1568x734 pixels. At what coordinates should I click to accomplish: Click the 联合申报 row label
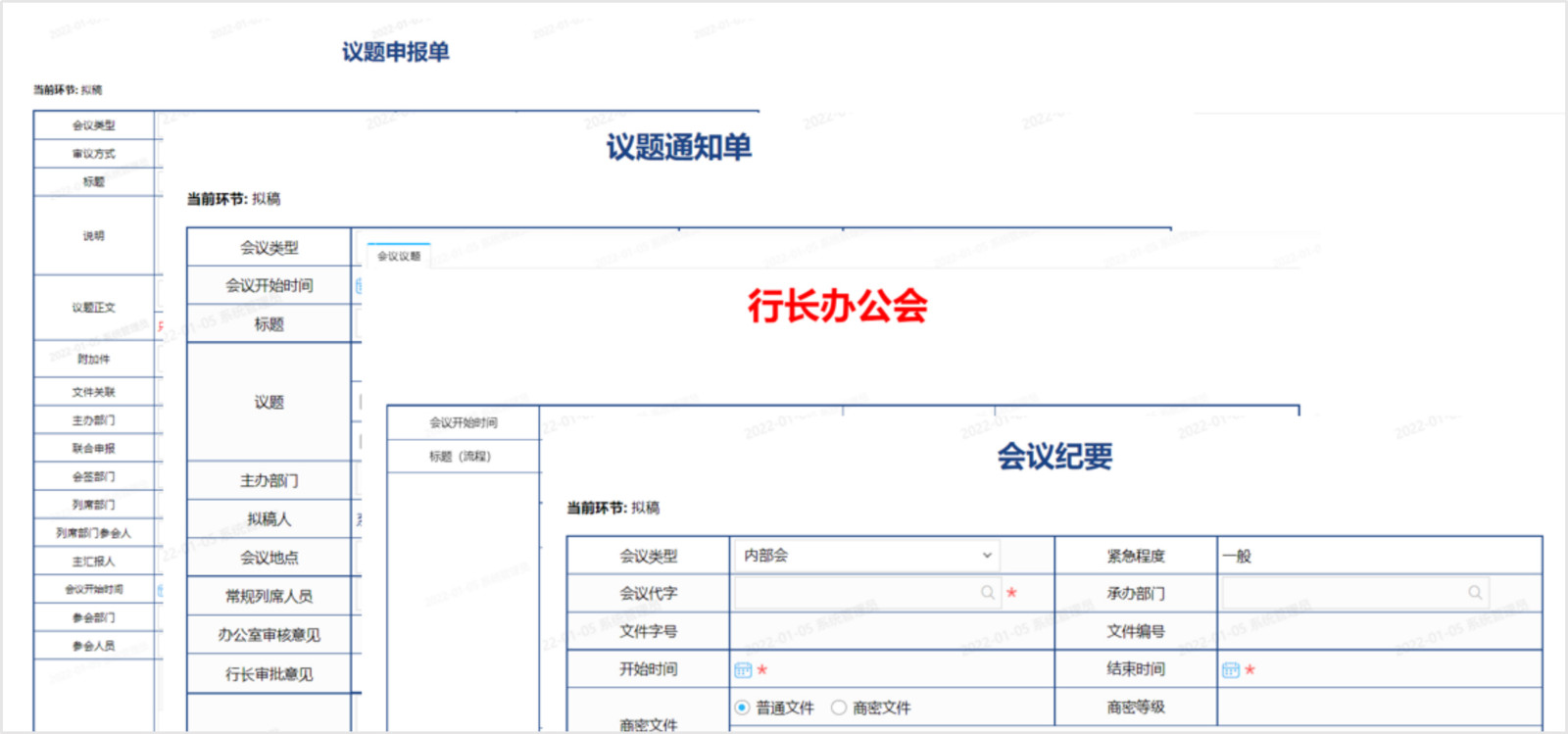[x=93, y=449]
